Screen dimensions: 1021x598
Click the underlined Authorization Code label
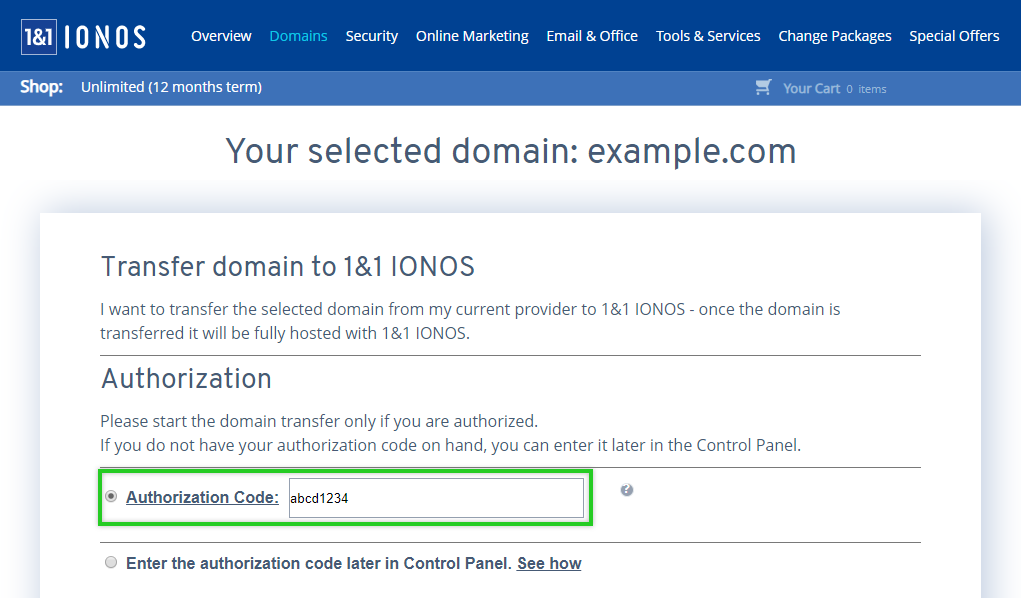(202, 497)
